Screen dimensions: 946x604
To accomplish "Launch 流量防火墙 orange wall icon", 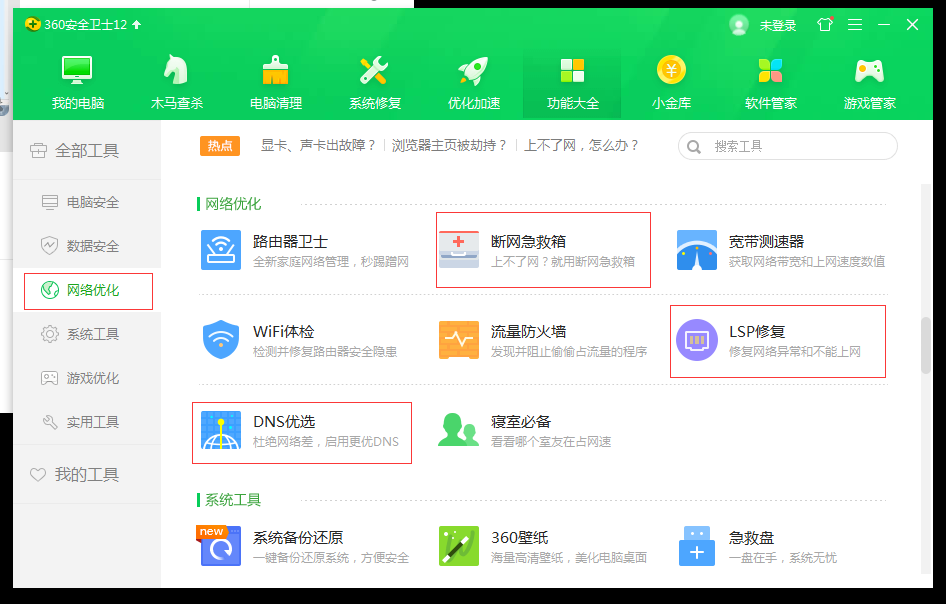I will click(x=459, y=340).
